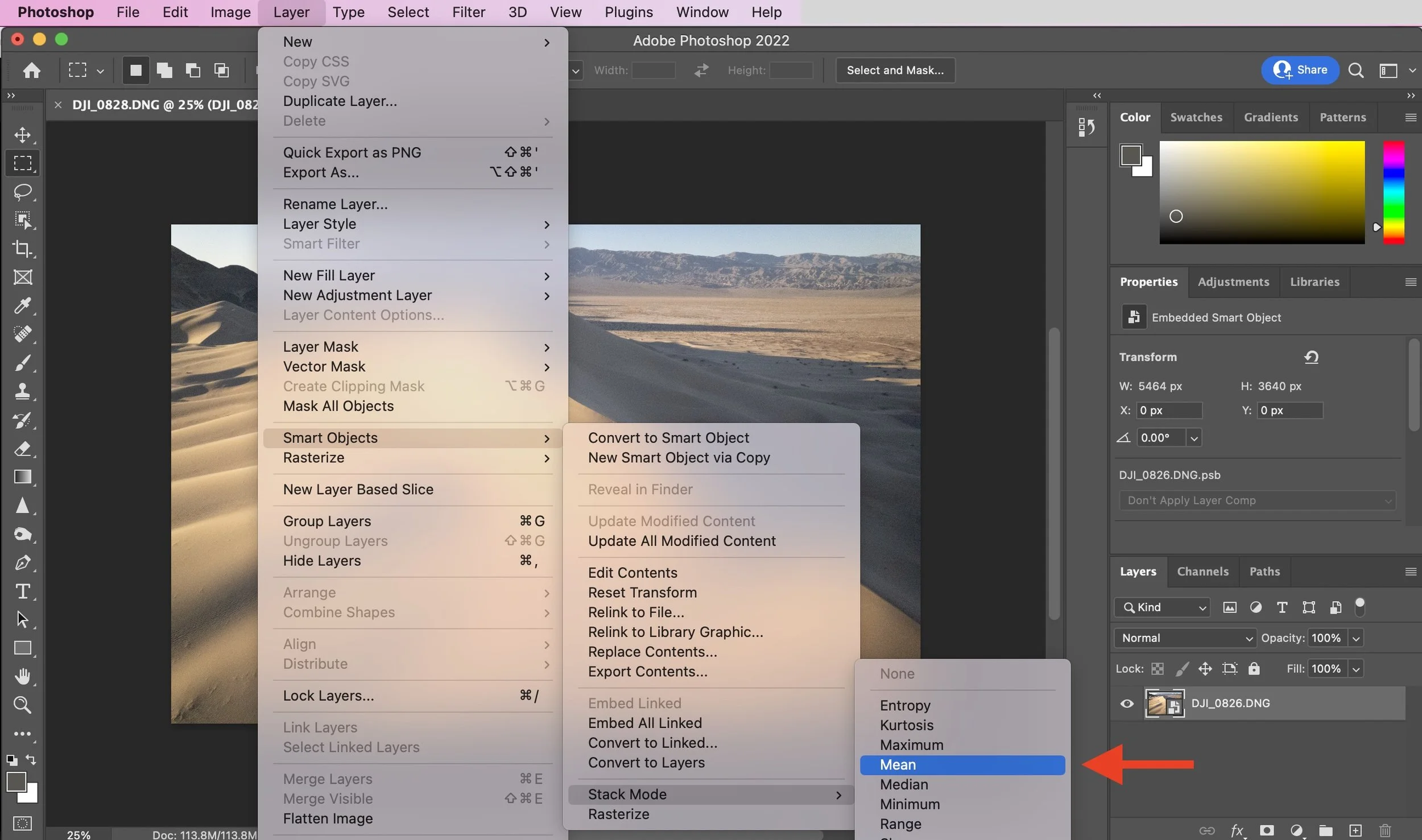The width and height of the screenshot is (1422, 840).
Task: Click the Home icon in options bar
Action: click(x=32, y=71)
